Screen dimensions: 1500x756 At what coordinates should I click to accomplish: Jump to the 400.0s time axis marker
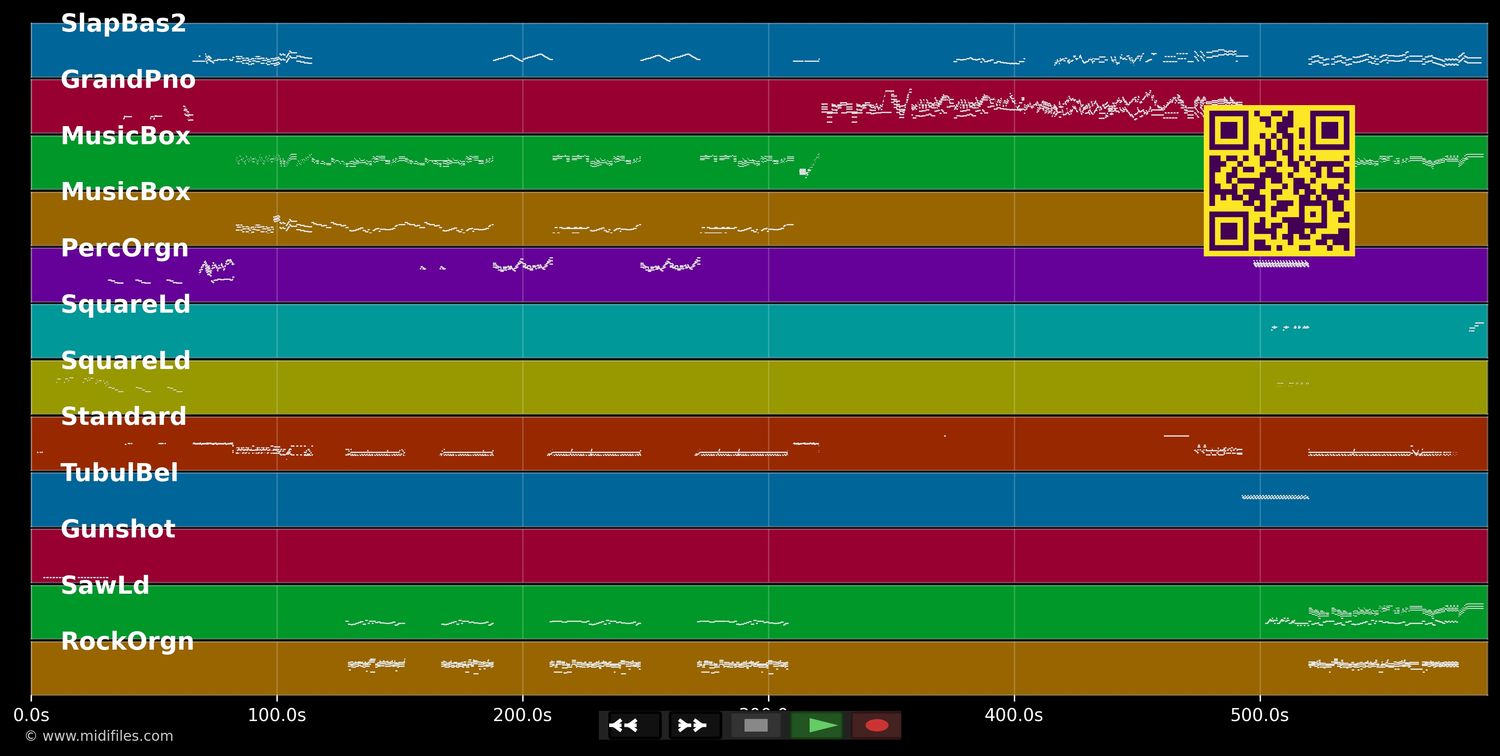pyautogui.click(x=1013, y=715)
